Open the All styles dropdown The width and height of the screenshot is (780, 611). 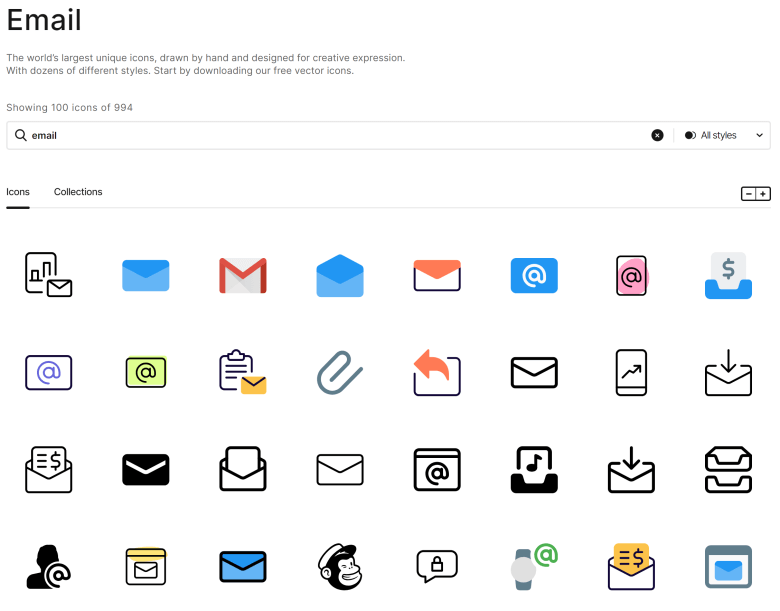[x=724, y=135]
